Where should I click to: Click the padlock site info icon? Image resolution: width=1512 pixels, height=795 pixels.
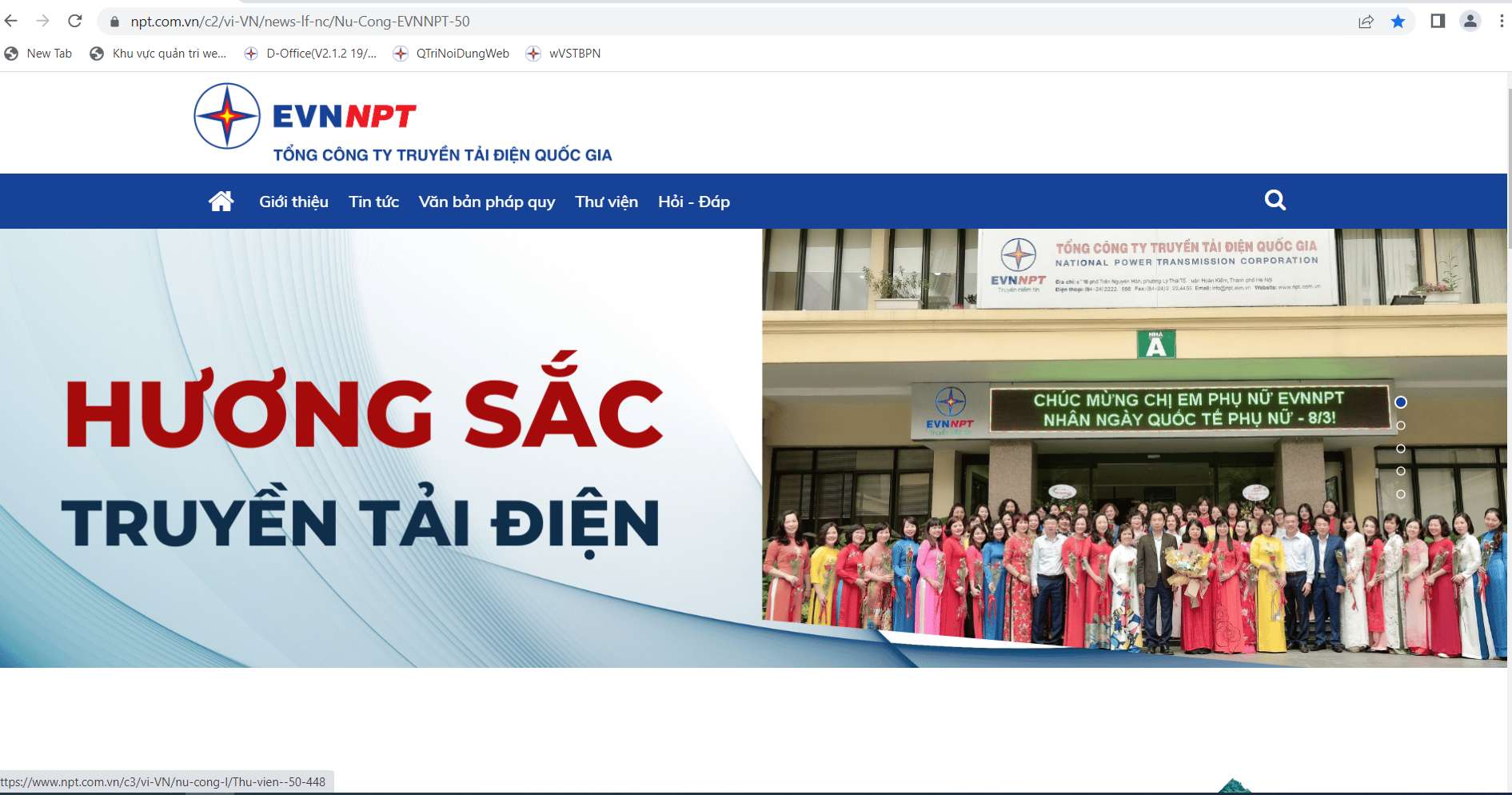[114, 22]
